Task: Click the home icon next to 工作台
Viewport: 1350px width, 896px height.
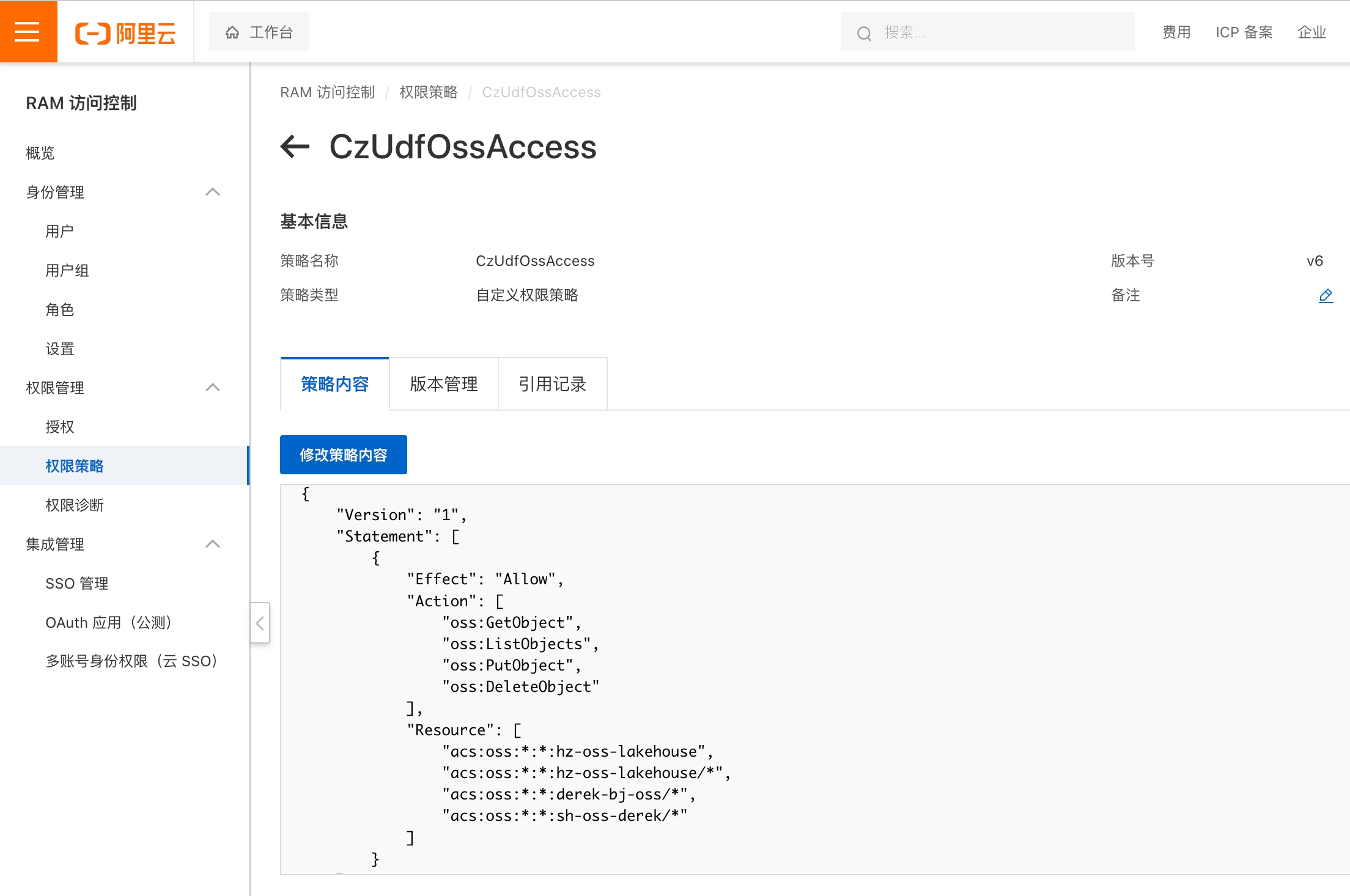Action: [x=232, y=32]
